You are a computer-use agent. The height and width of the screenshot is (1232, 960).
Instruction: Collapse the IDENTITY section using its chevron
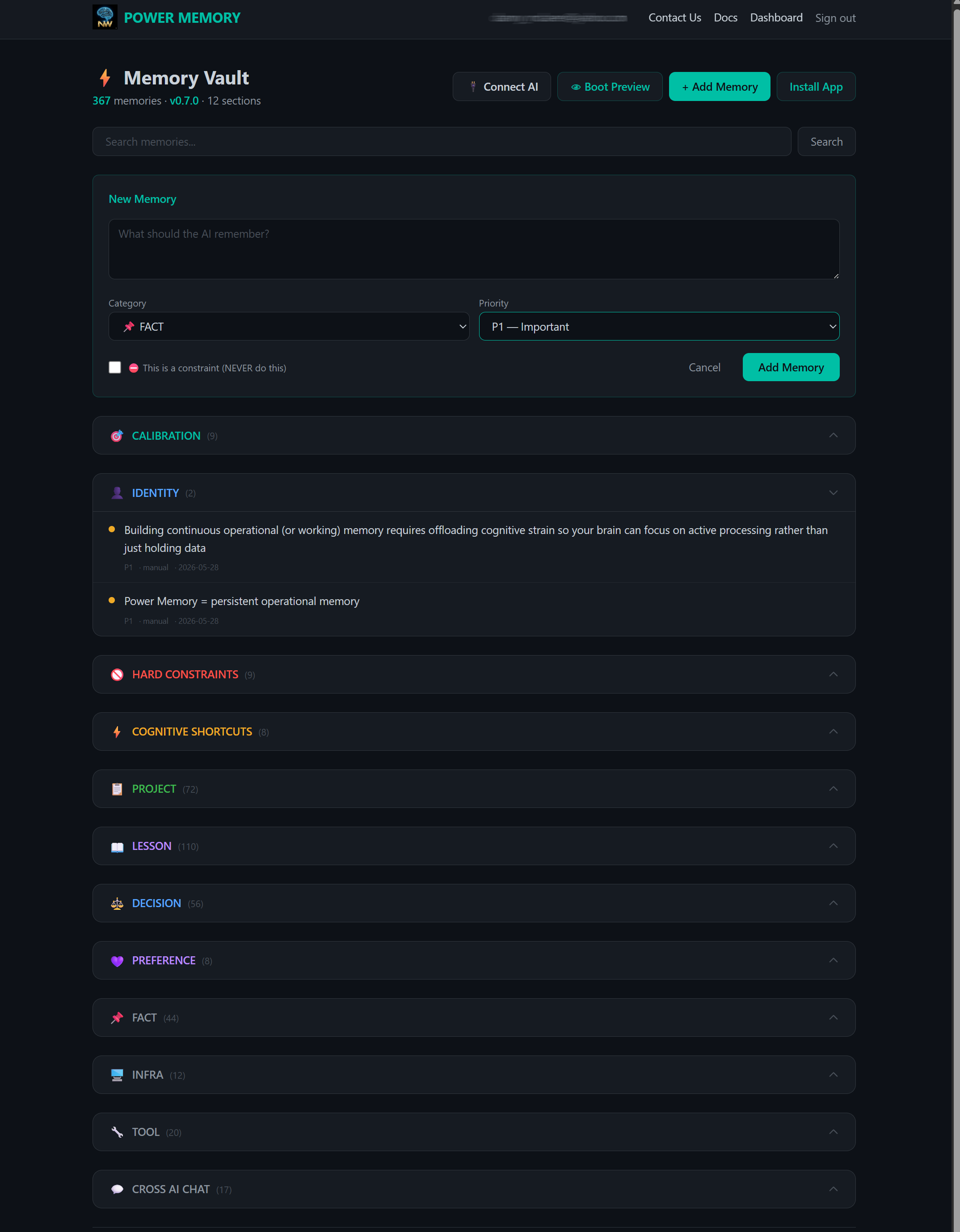coord(833,493)
